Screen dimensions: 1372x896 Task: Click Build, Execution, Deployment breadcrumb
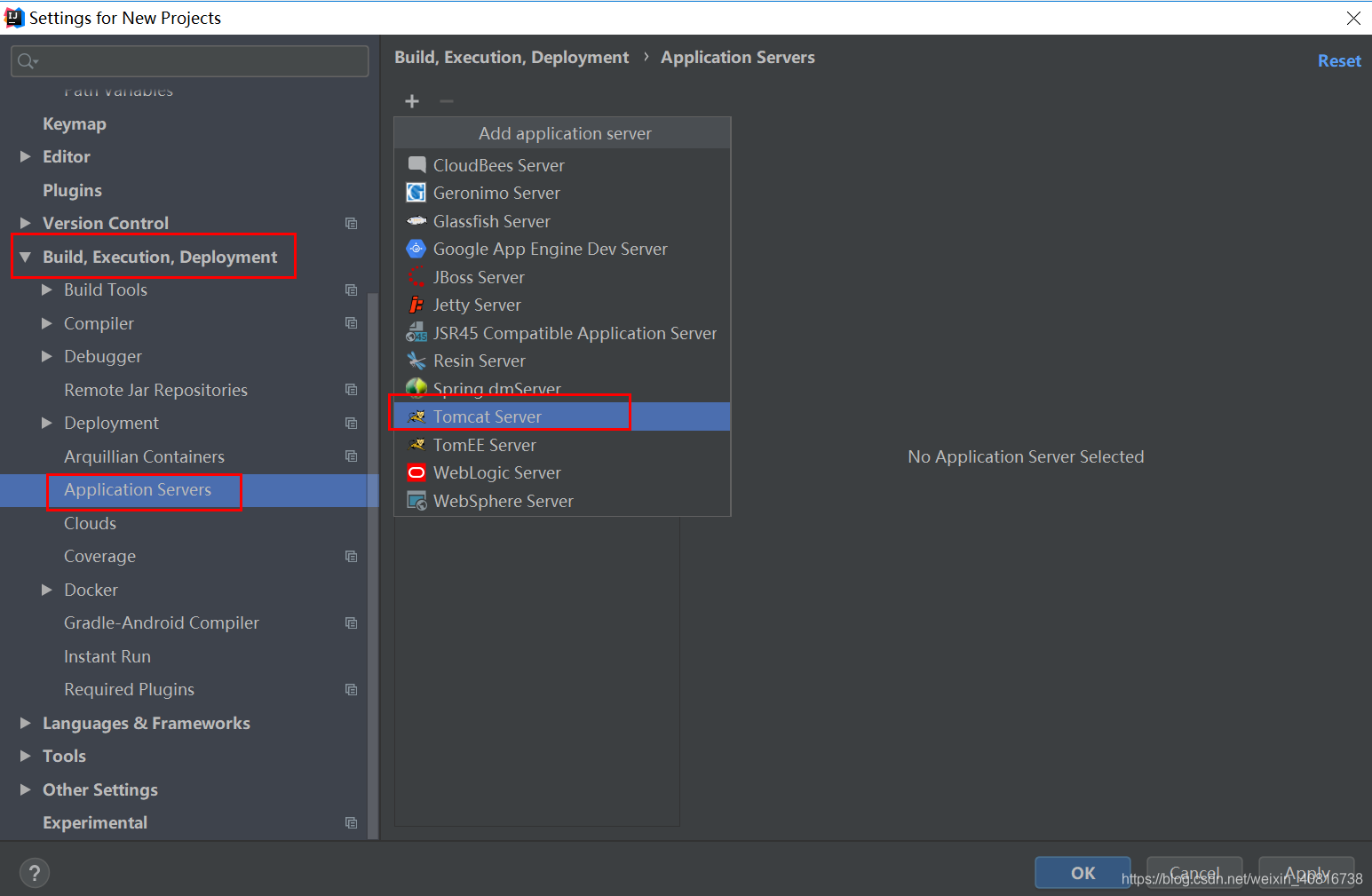tap(512, 58)
